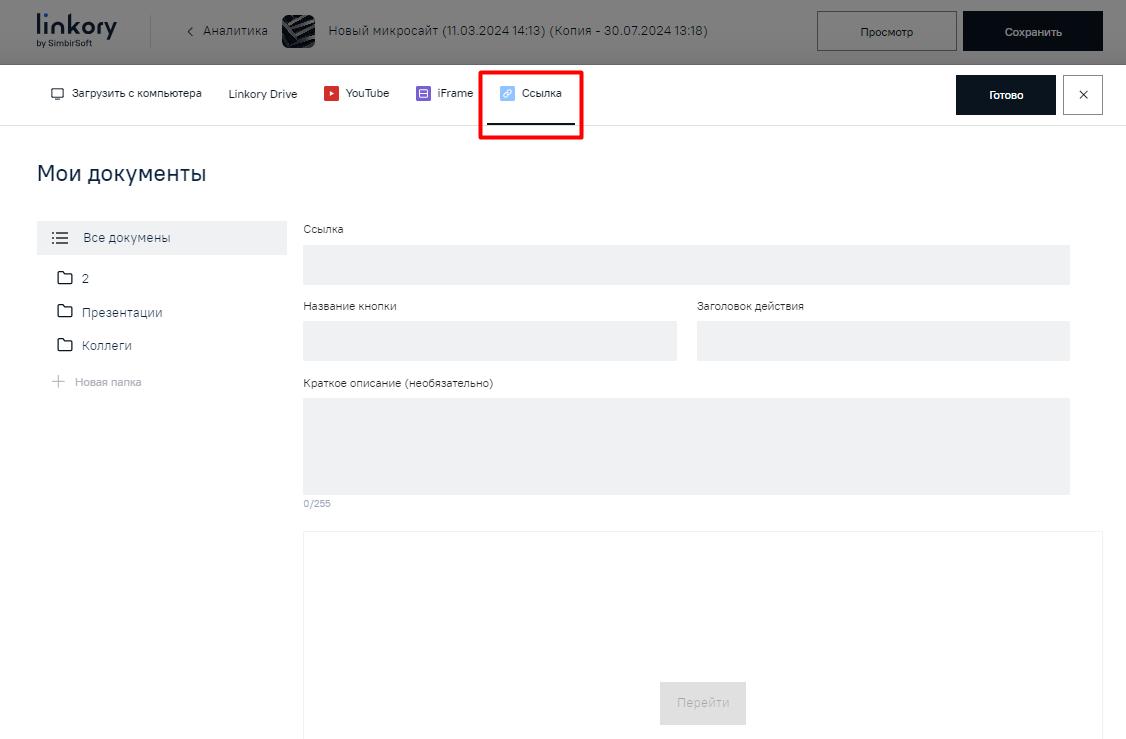Go back using the Аналитика chevron
The image size is (1126, 739).
[190, 32]
